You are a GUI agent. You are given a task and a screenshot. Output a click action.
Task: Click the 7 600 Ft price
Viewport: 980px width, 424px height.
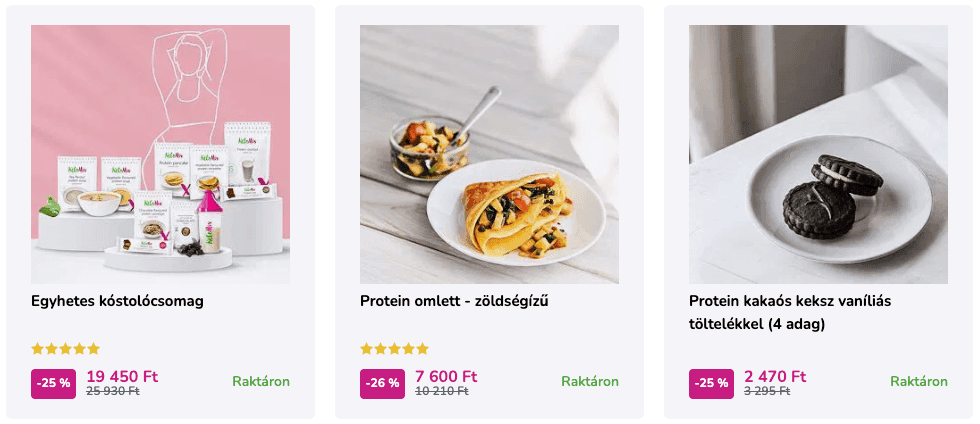coord(446,376)
